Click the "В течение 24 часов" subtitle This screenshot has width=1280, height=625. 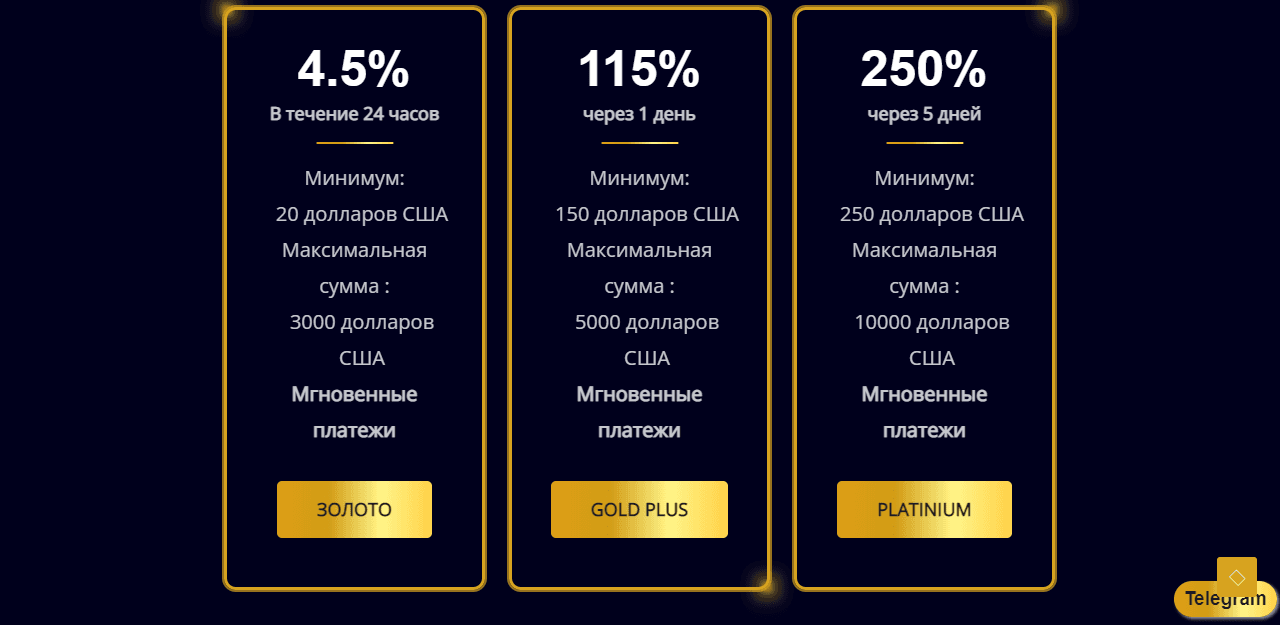[354, 114]
